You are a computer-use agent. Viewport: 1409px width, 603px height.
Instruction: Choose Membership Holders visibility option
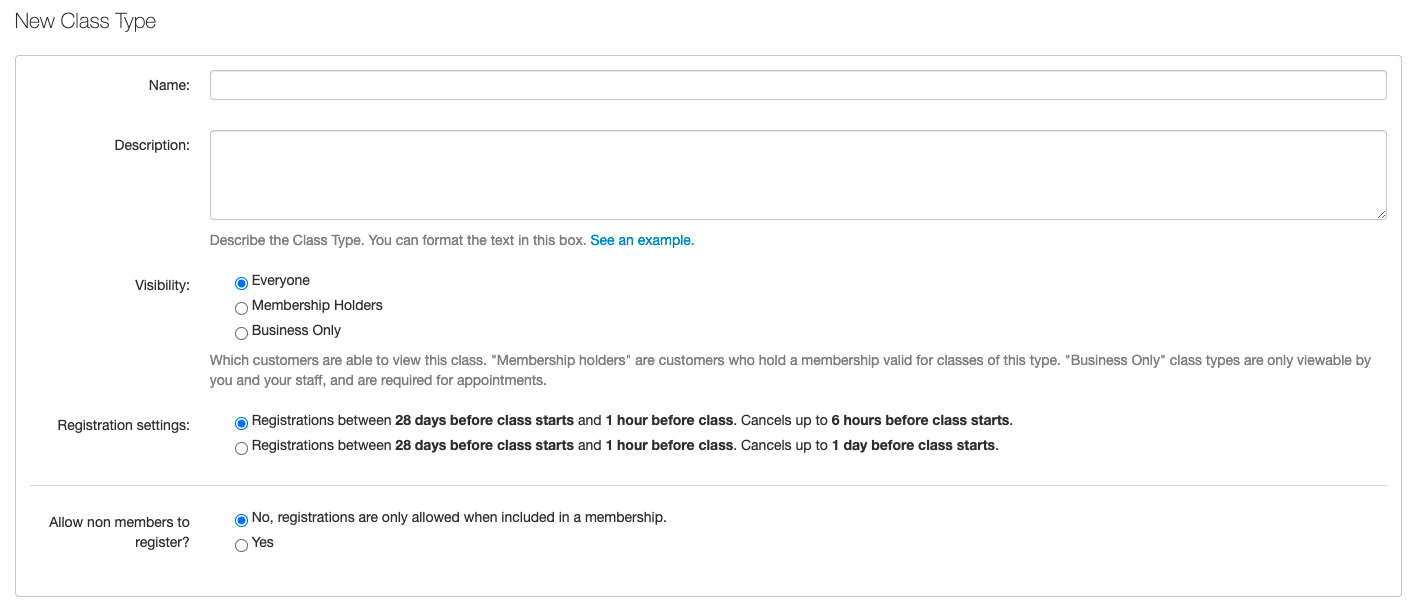[241, 308]
